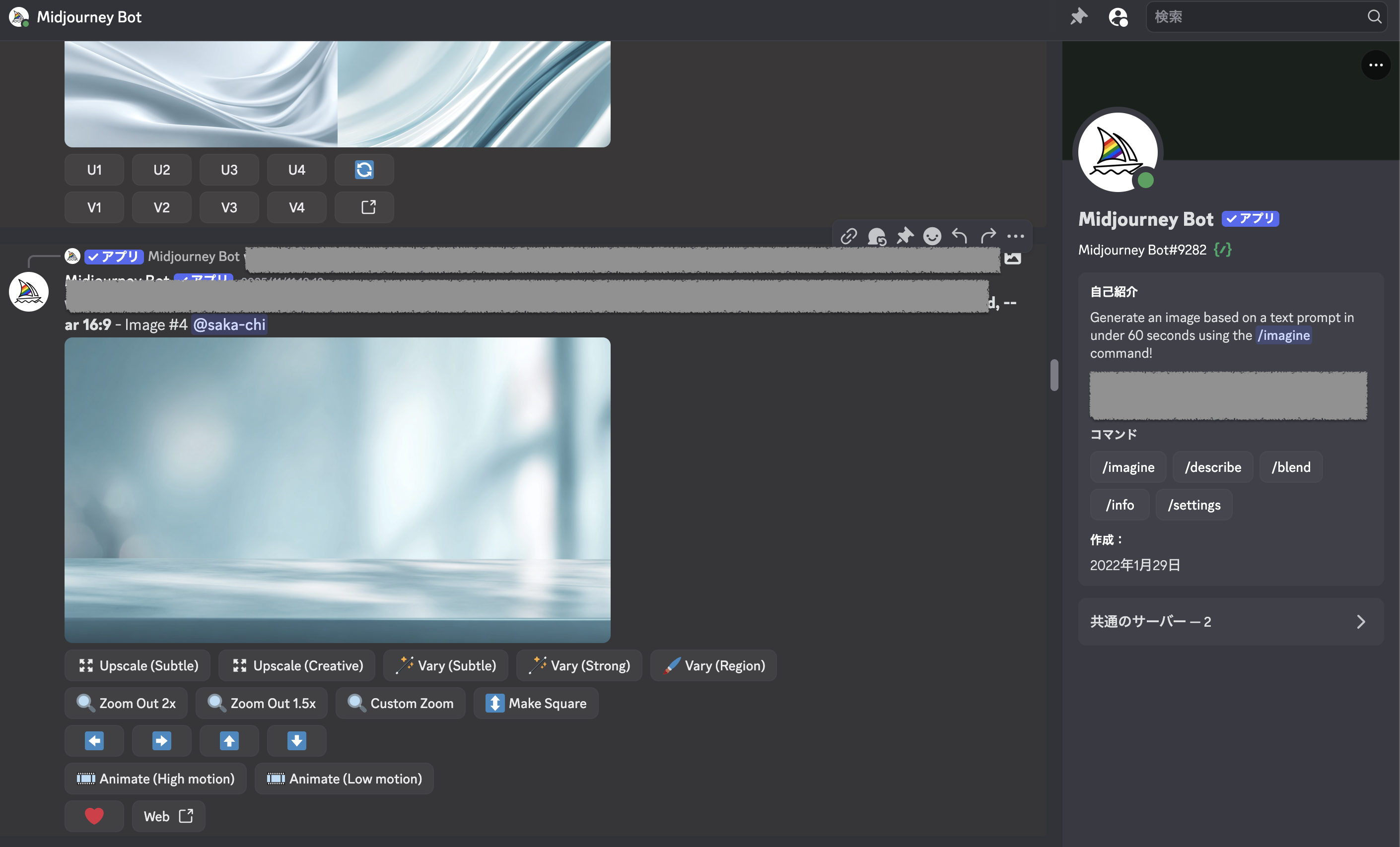
Task: Add a reaction with the emoji icon
Action: [932, 236]
